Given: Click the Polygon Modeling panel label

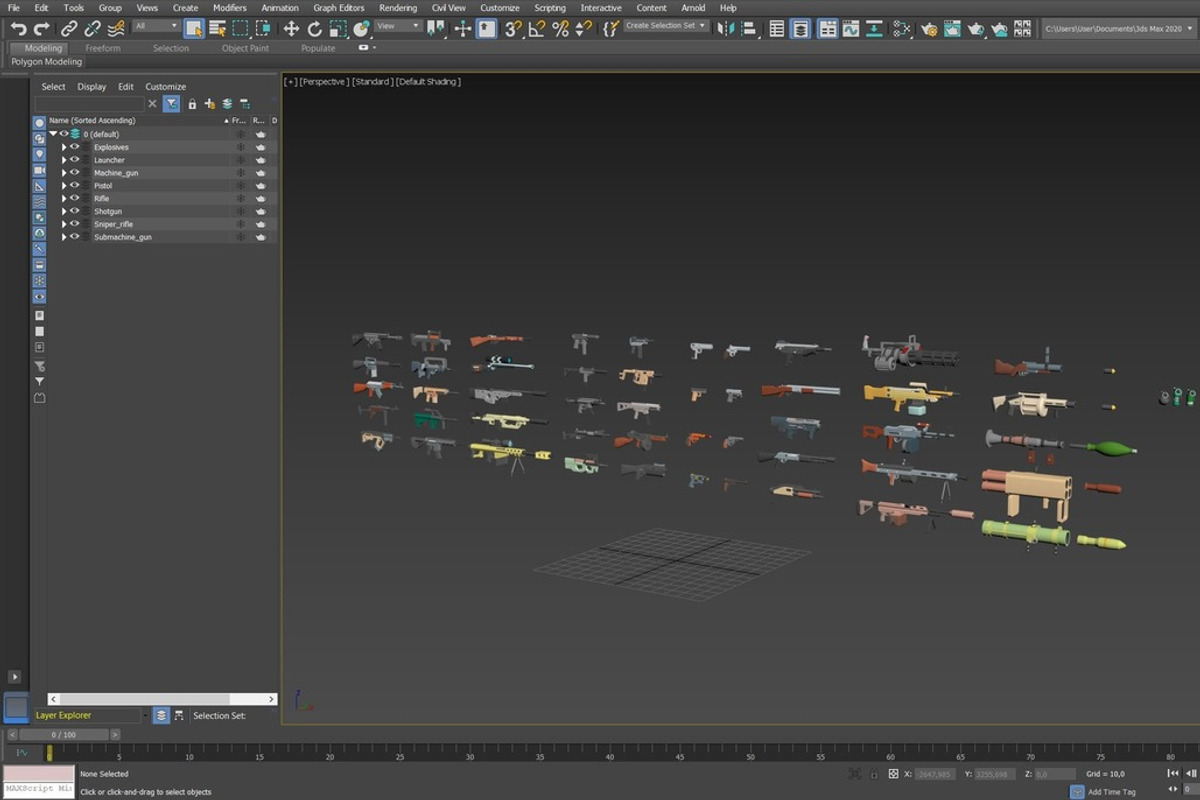Looking at the screenshot, I should 47,62.
